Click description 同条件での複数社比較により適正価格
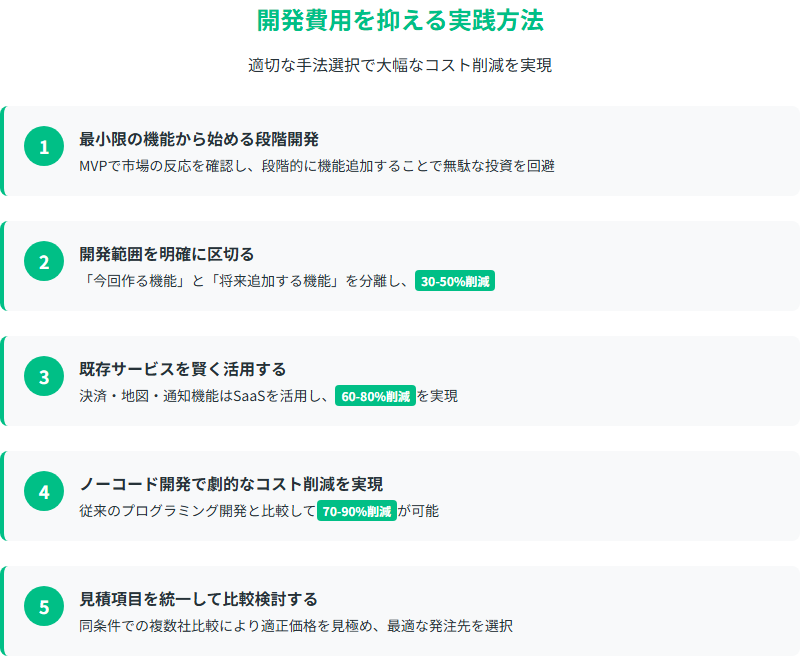 [x=296, y=626]
